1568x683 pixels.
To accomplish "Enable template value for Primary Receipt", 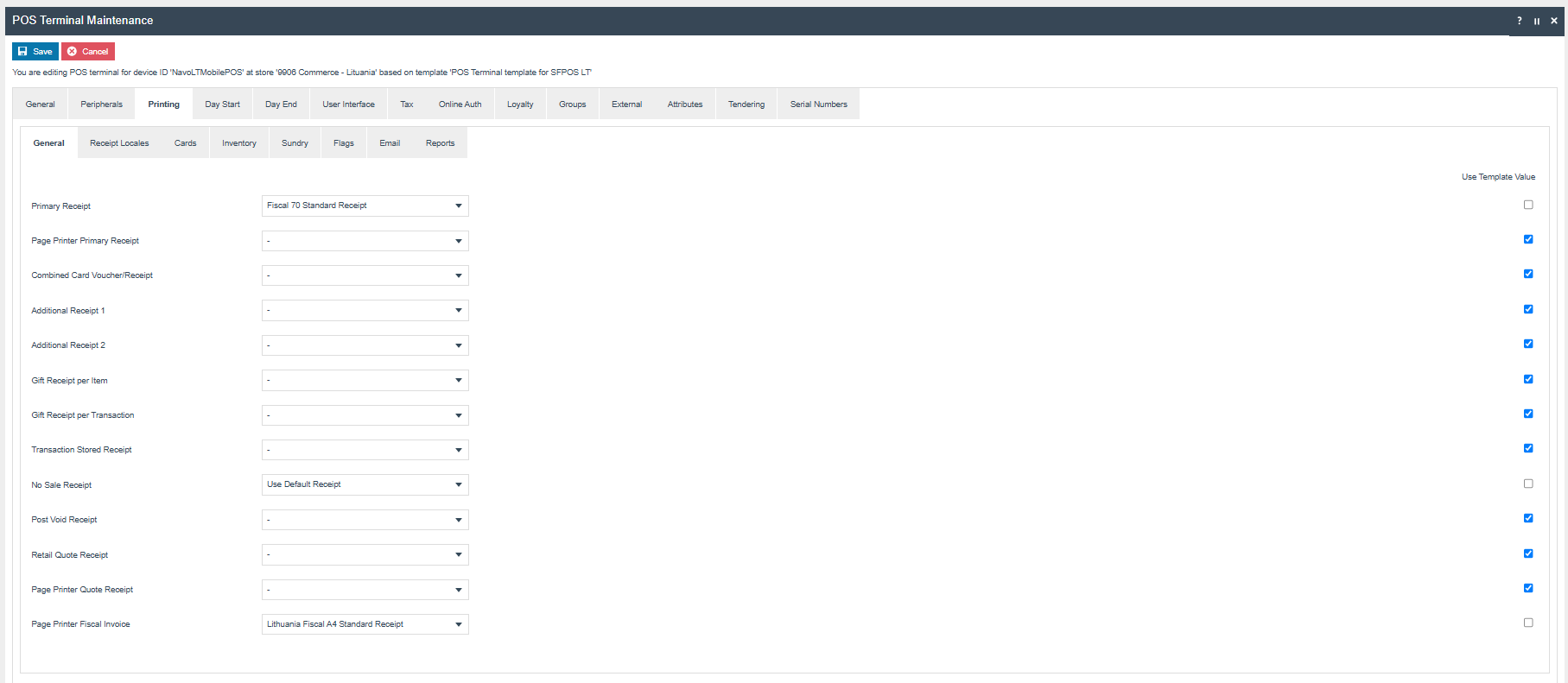I will [1528, 205].
